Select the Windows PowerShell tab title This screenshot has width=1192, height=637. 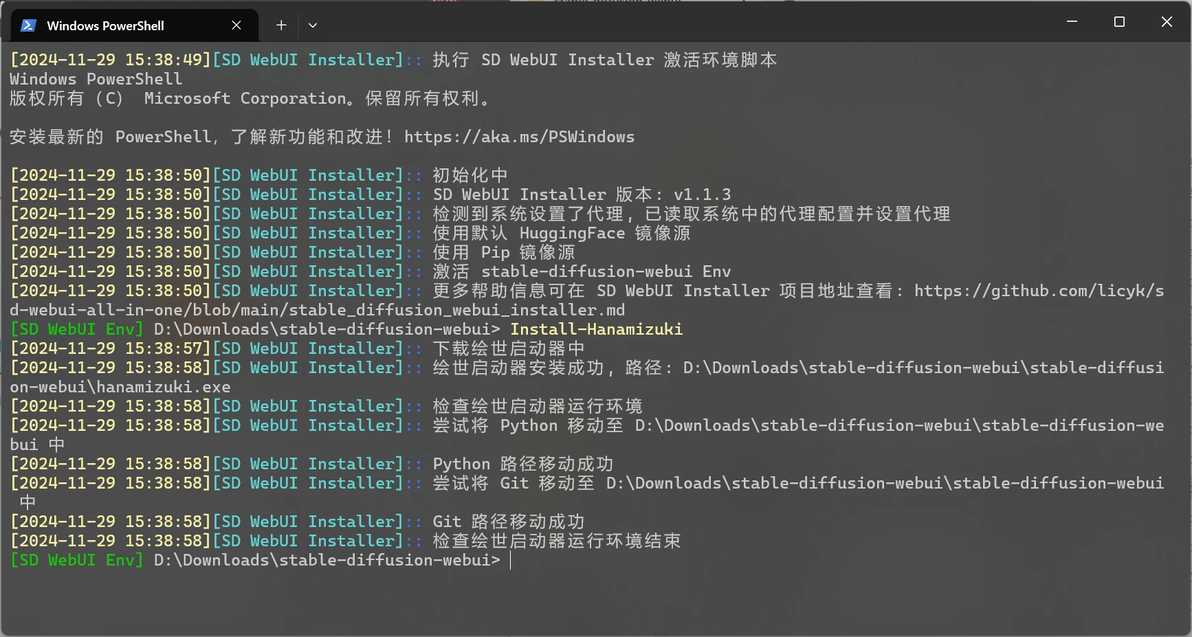[105, 25]
